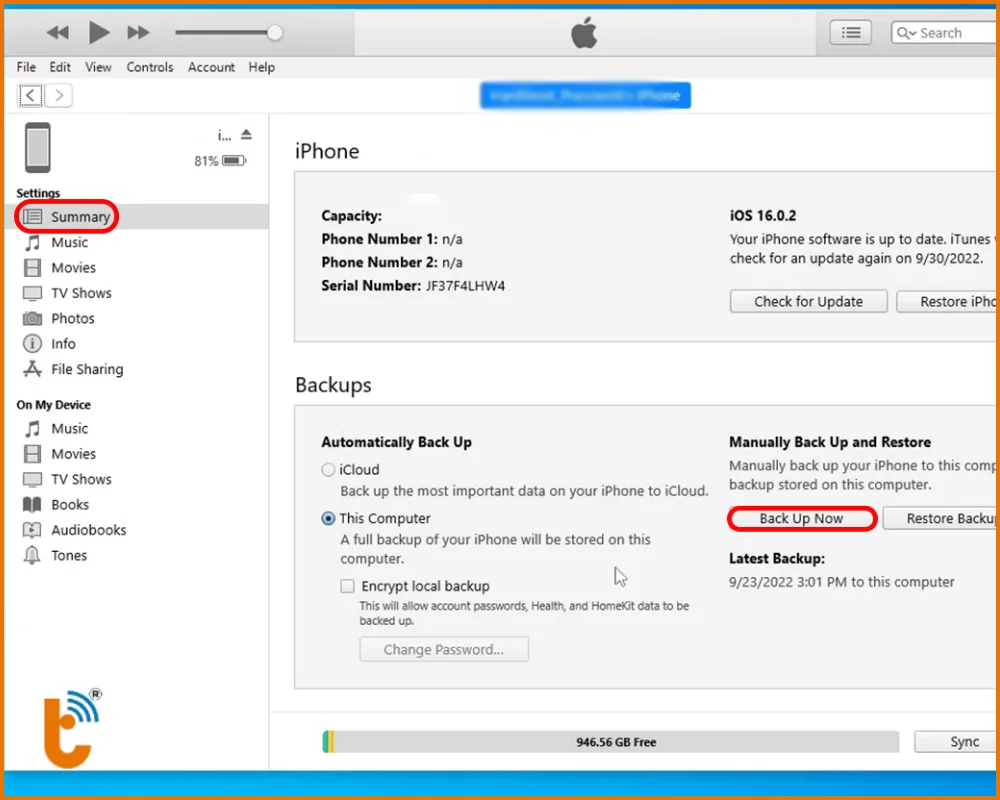Open the File menu
The width and height of the screenshot is (1000, 800).
[26, 67]
